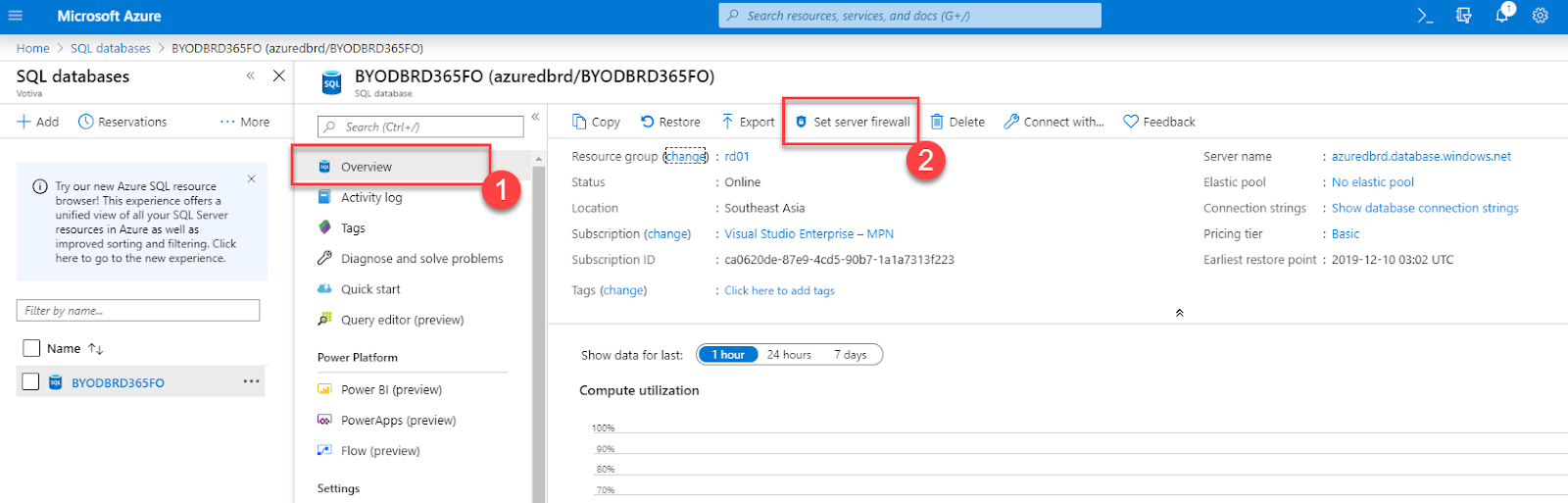Select the 24 hours time range
1568x503 pixels.
[x=789, y=355]
